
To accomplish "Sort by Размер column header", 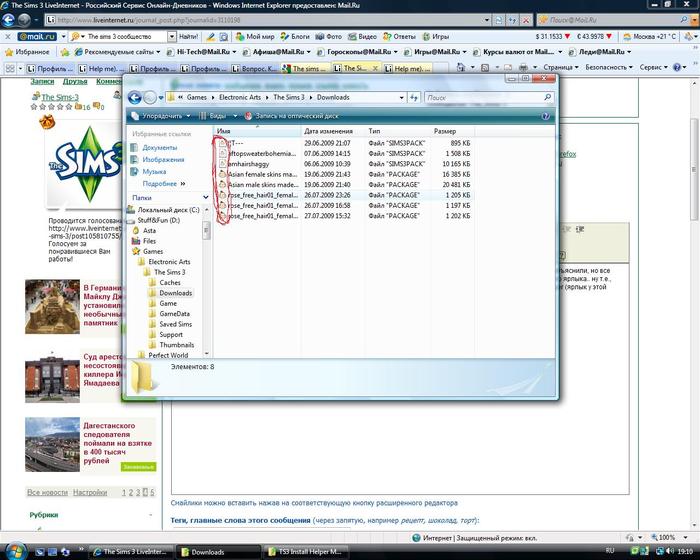I will coord(452,131).
